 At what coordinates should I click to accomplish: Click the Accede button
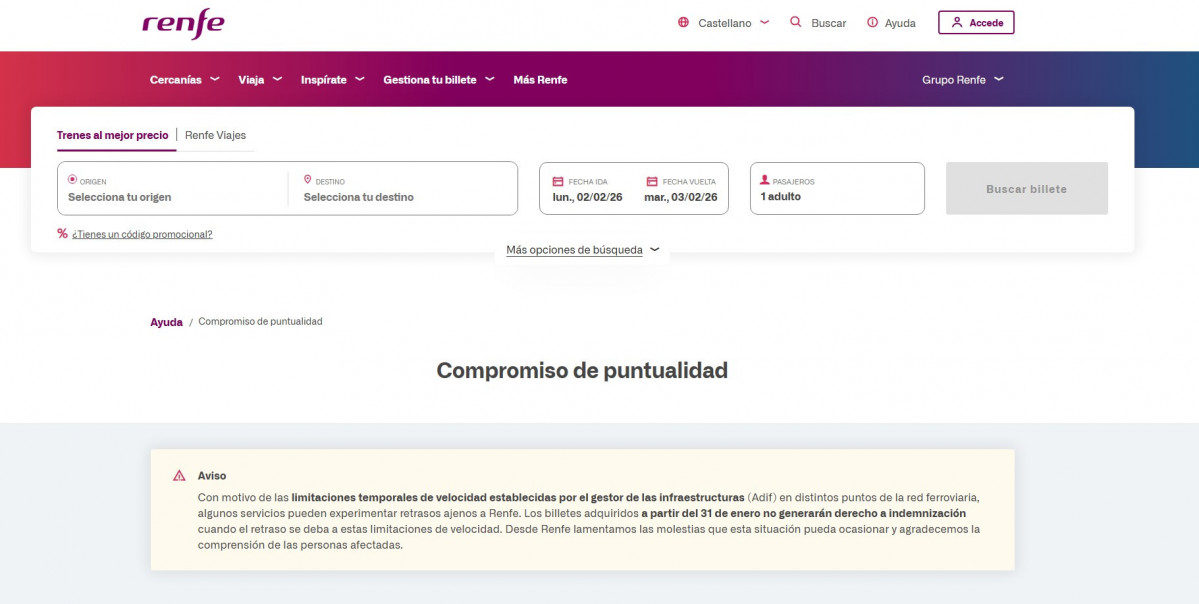click(975, 22)
